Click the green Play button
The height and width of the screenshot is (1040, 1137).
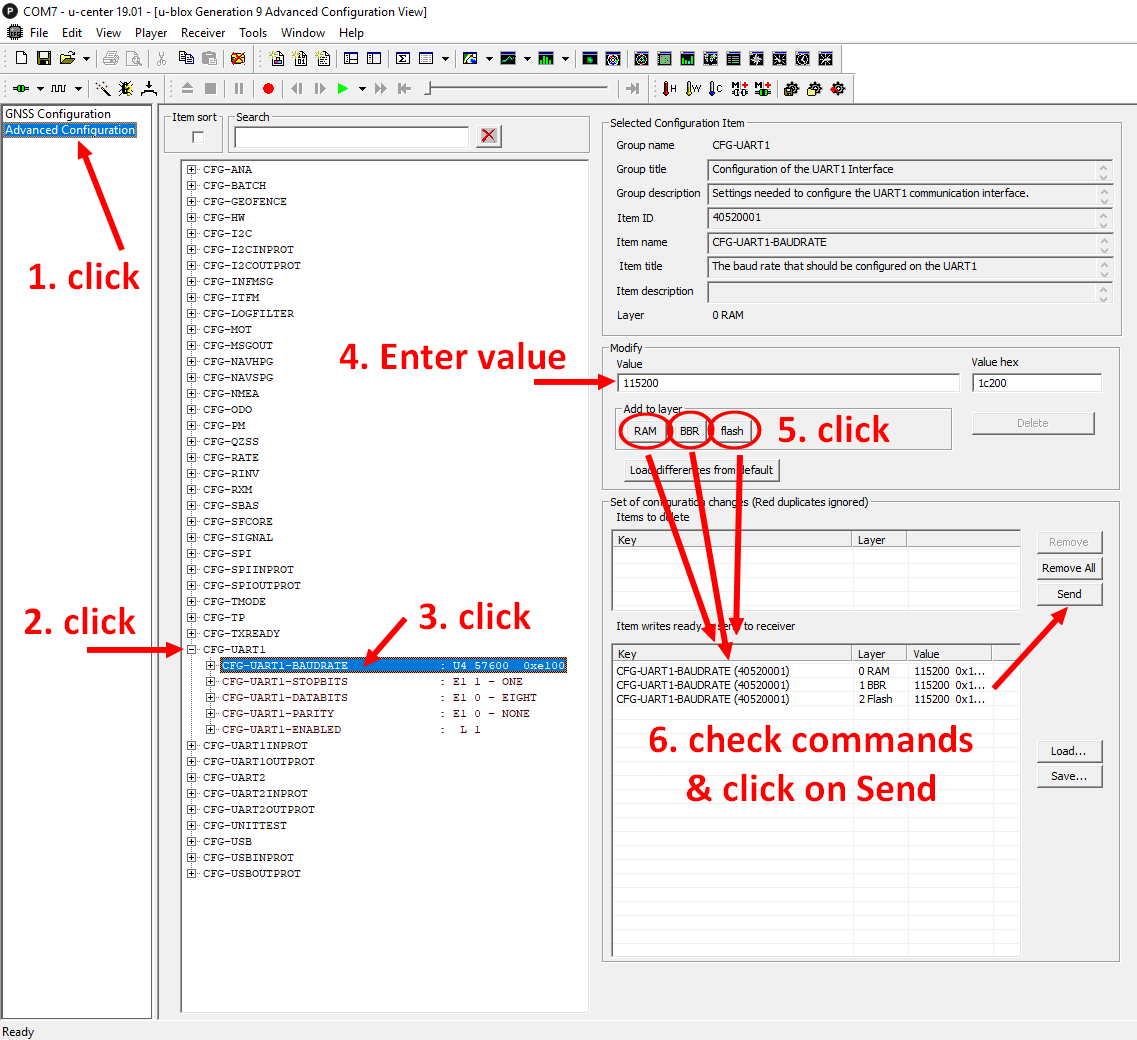click(x=342, y=88)
